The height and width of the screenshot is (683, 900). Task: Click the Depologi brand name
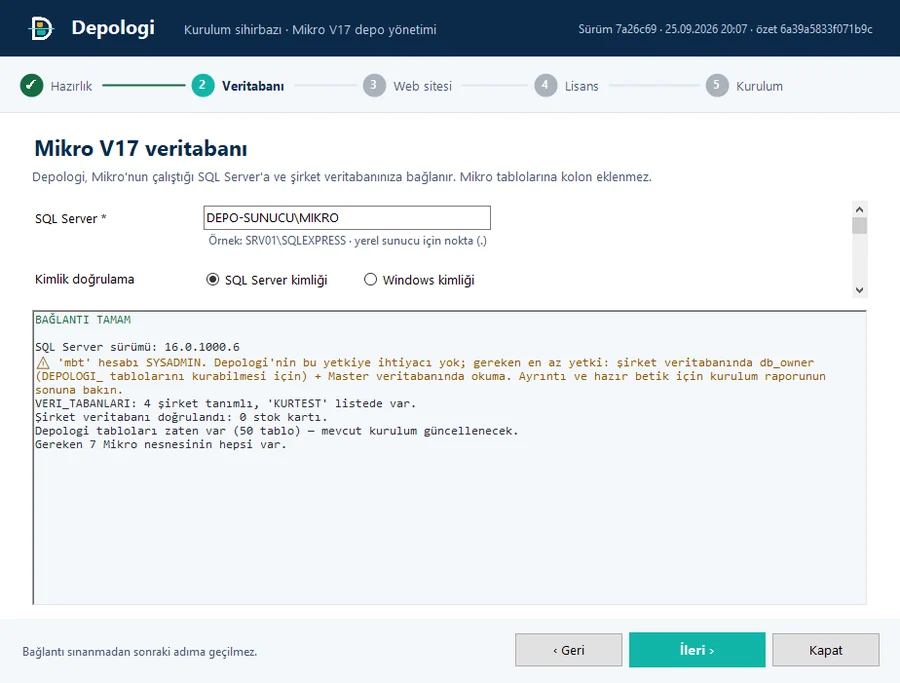point(113,28)
